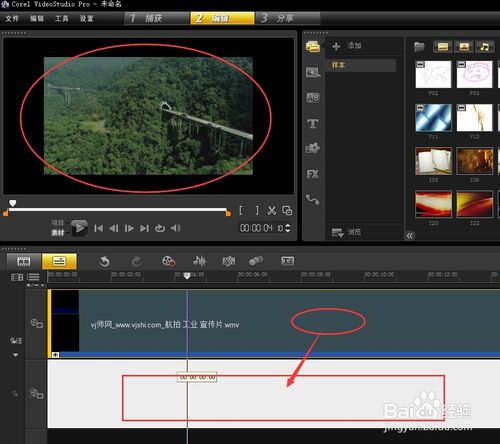Toggle the repeat playback button
The height and width of the screenshot is (444, 500).
[160, 228]
